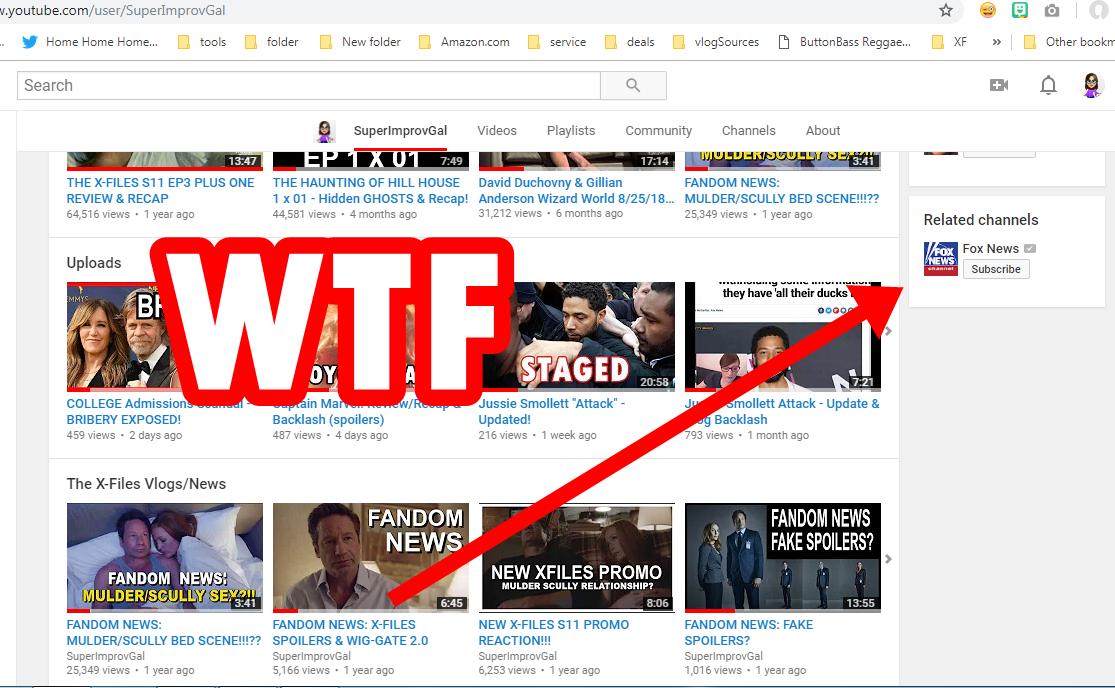The width and height of the screenshot is (1115, 688).
Task: Open X-Files S11 EP3 Plus One review link
Action: click(x=160, y=190)
